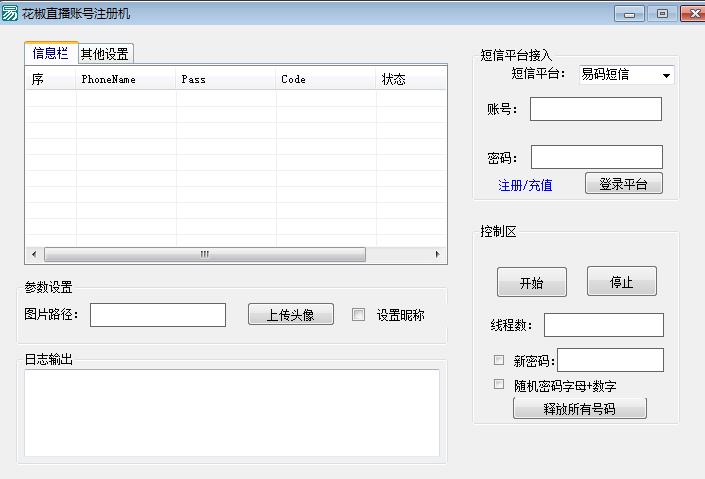Open the 注册/充值 link
The width and height of the screenshot is (705, 479).
[525, 184]
